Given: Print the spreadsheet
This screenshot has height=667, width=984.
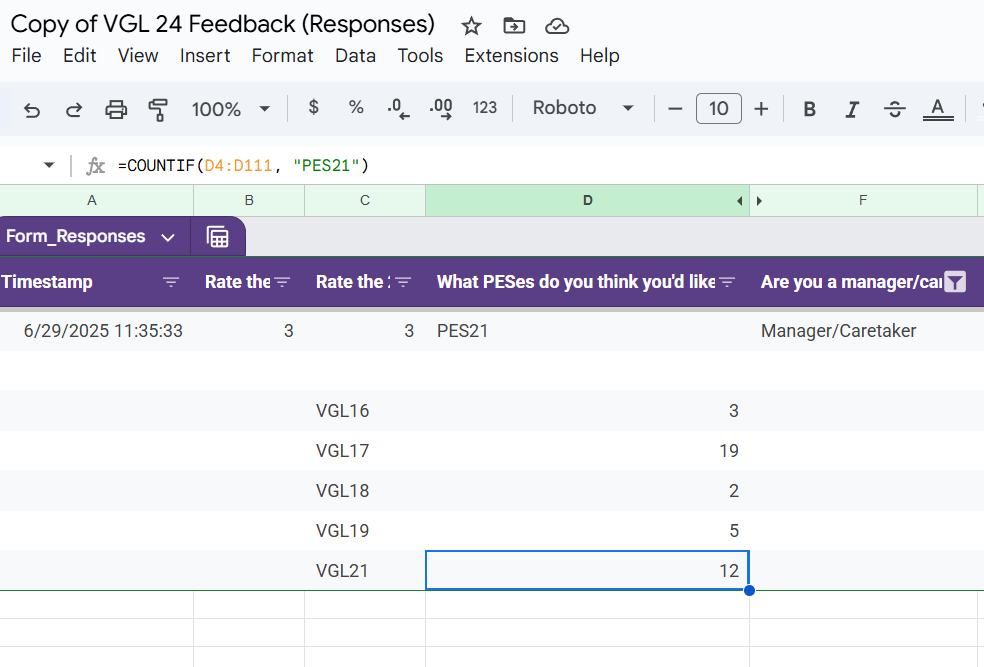Looking at the screenshot, I should tap(116, 109).
